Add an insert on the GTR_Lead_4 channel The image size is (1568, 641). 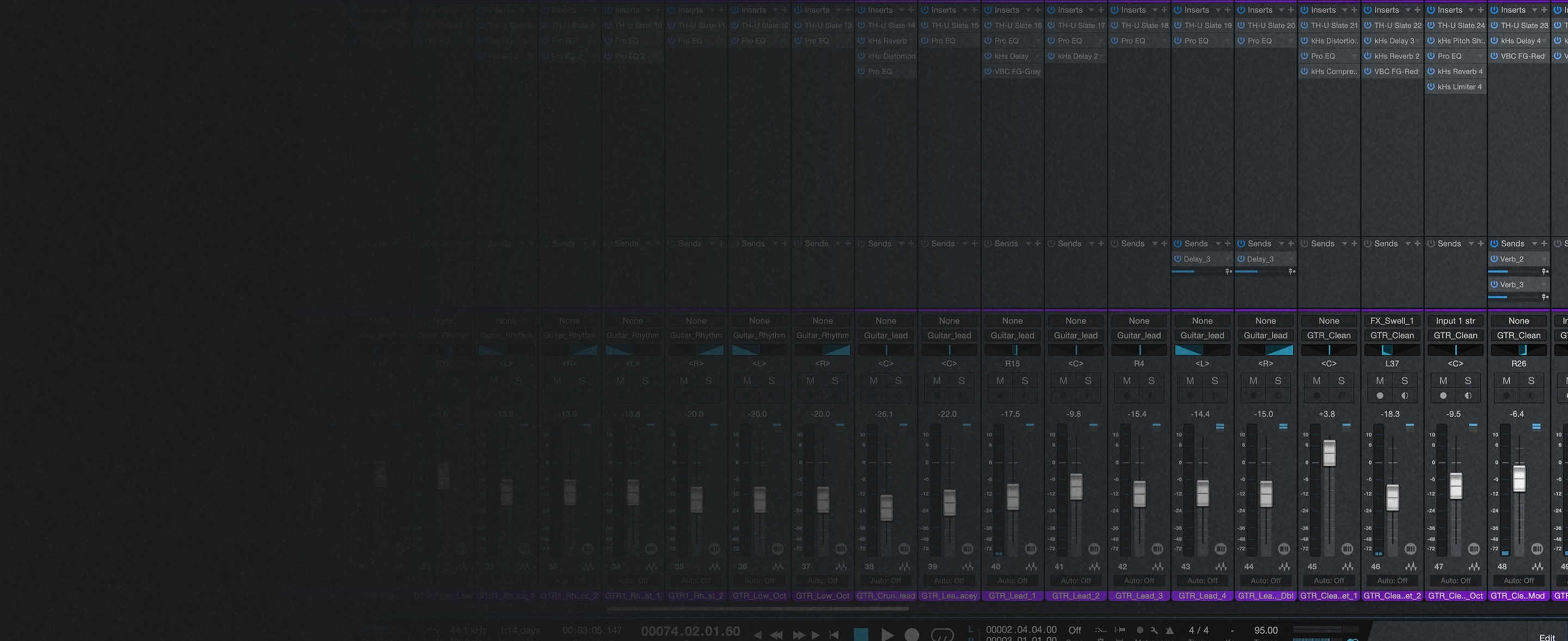[x=1227, y=10]
